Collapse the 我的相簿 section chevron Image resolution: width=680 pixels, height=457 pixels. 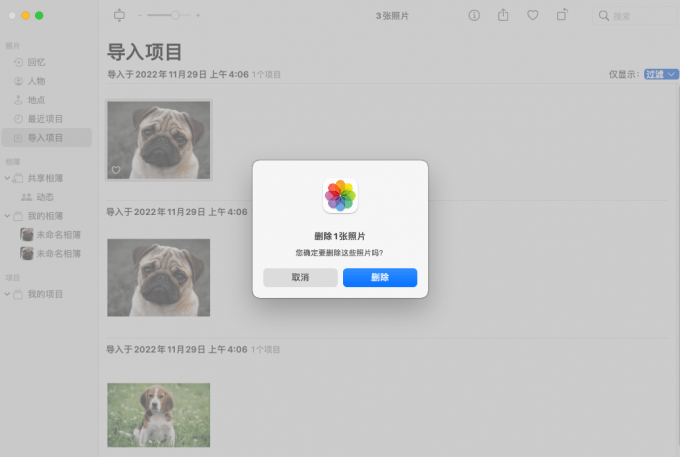(x=8, y=216)
